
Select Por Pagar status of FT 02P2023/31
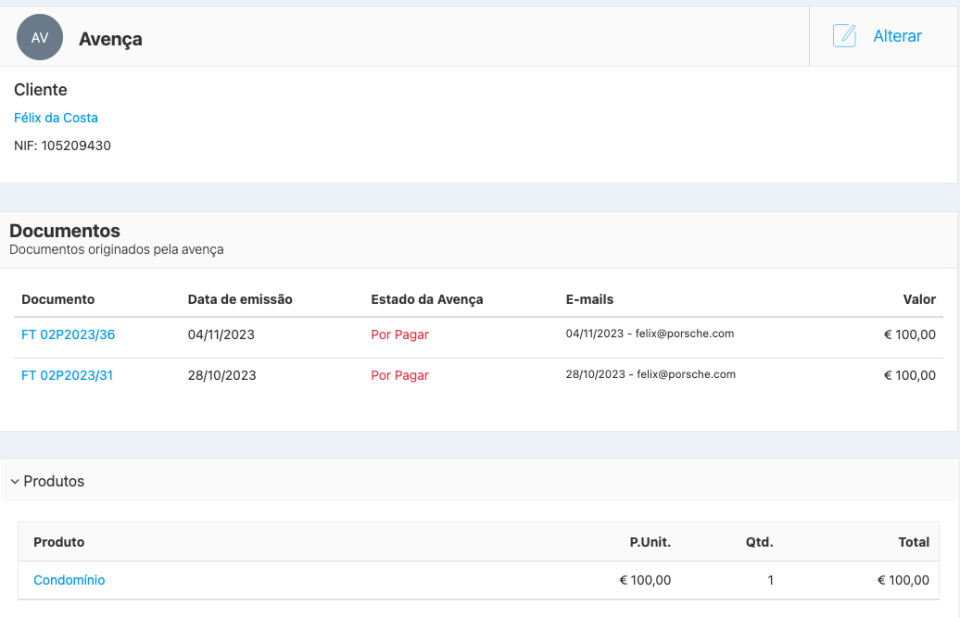(400, 376)
